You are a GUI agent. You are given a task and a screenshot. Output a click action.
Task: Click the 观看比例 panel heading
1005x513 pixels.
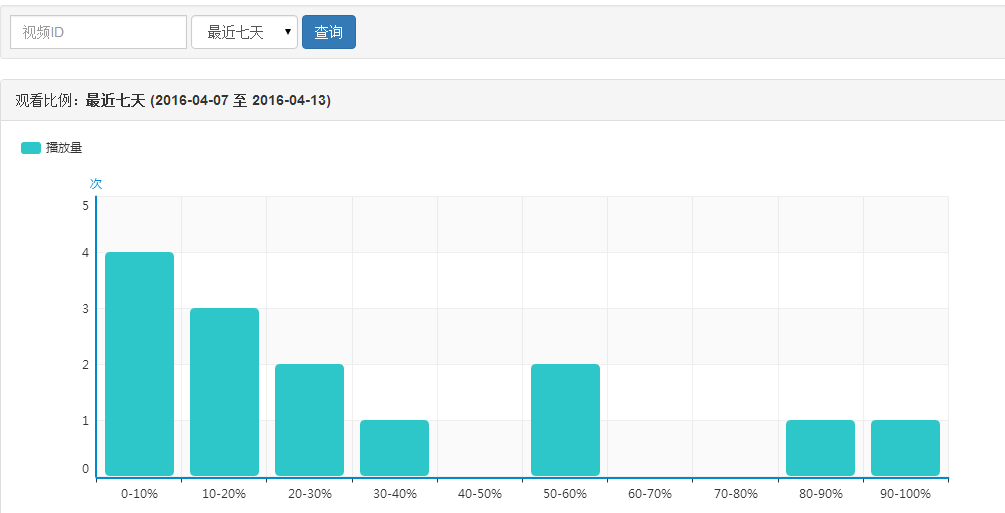pos(173,100)
